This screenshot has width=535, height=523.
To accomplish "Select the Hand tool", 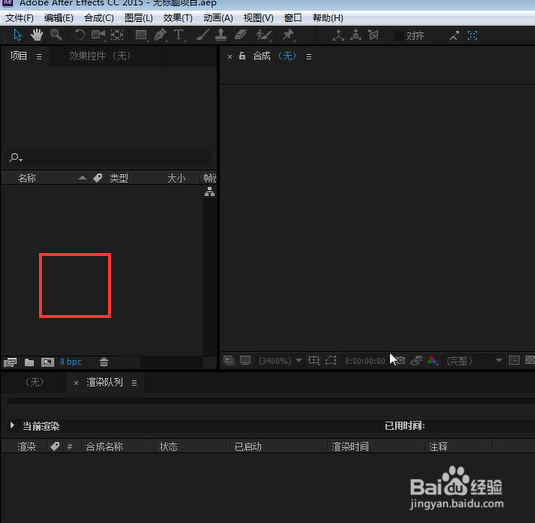I will coord(37,35).
